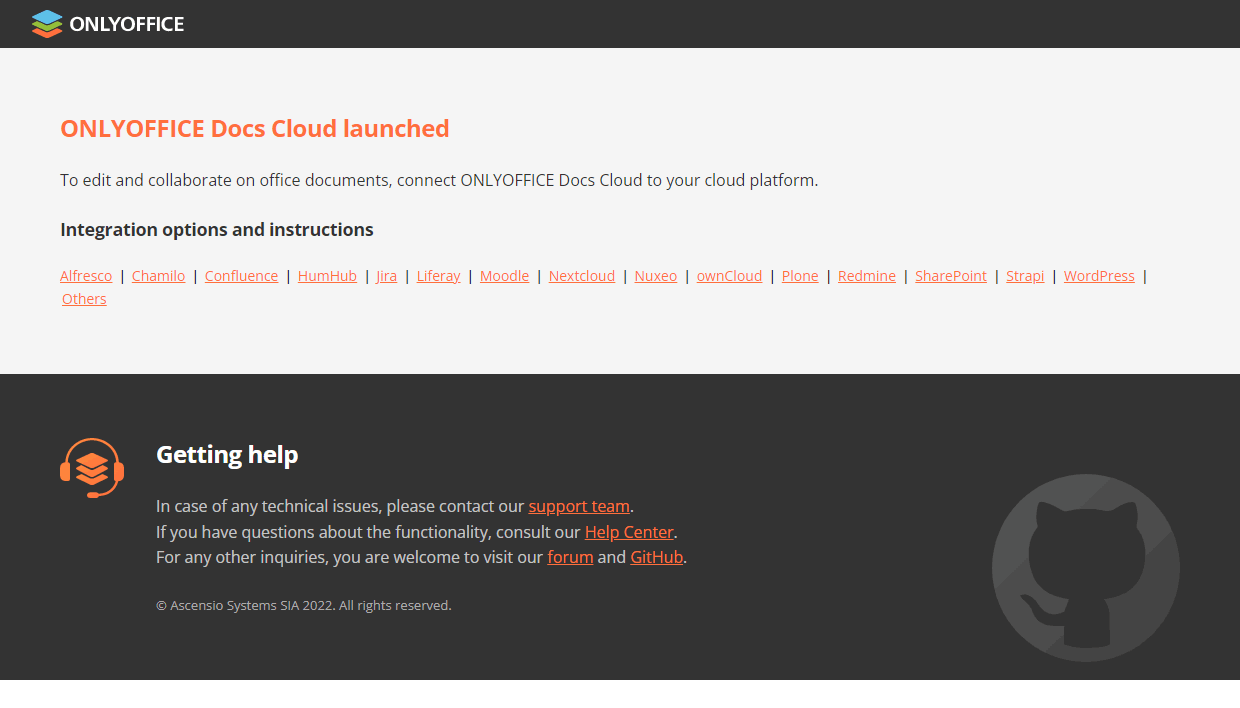View integration options for Others
Screen dimensions: 1240x708
[x=84, y=298]
